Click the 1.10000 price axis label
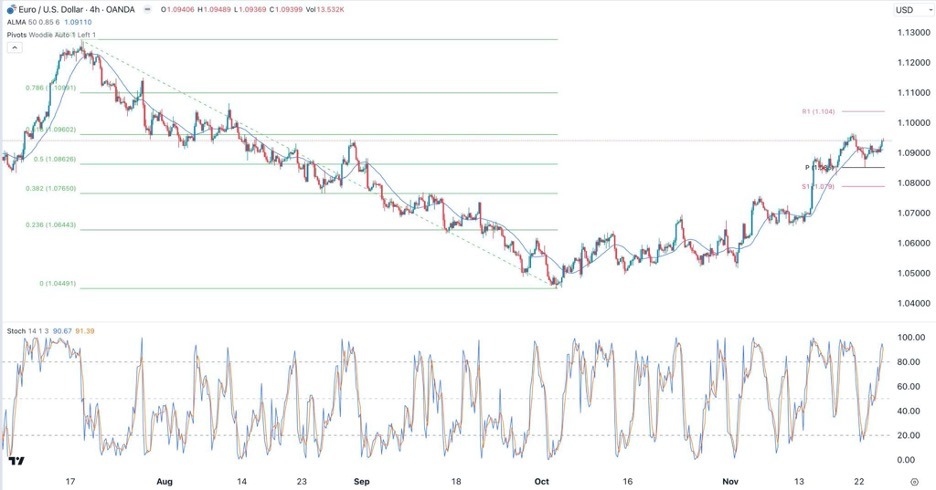This screenshot has width=936, height=490. click(913, 123)
